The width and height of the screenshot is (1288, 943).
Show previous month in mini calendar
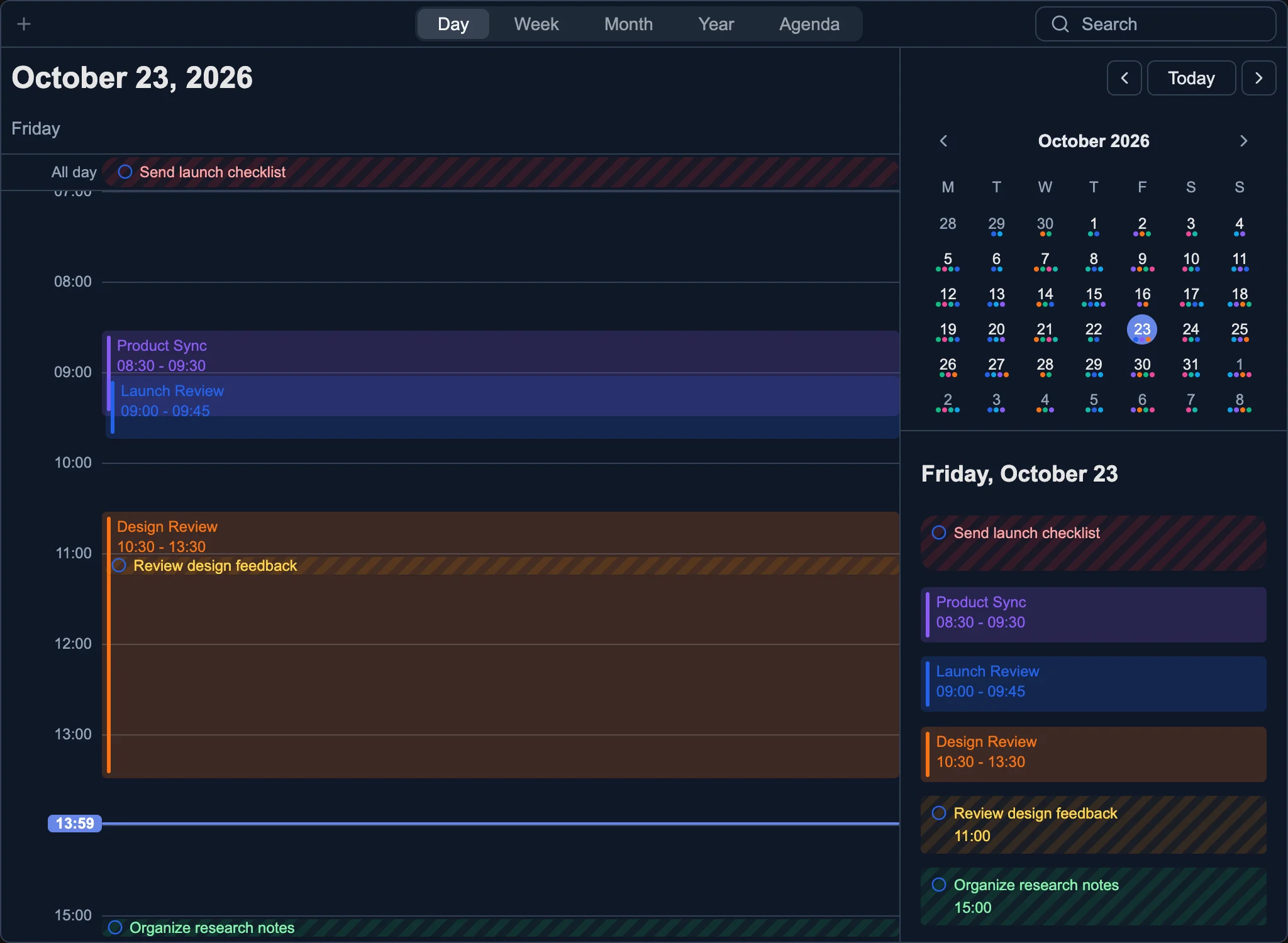[943, 141]
